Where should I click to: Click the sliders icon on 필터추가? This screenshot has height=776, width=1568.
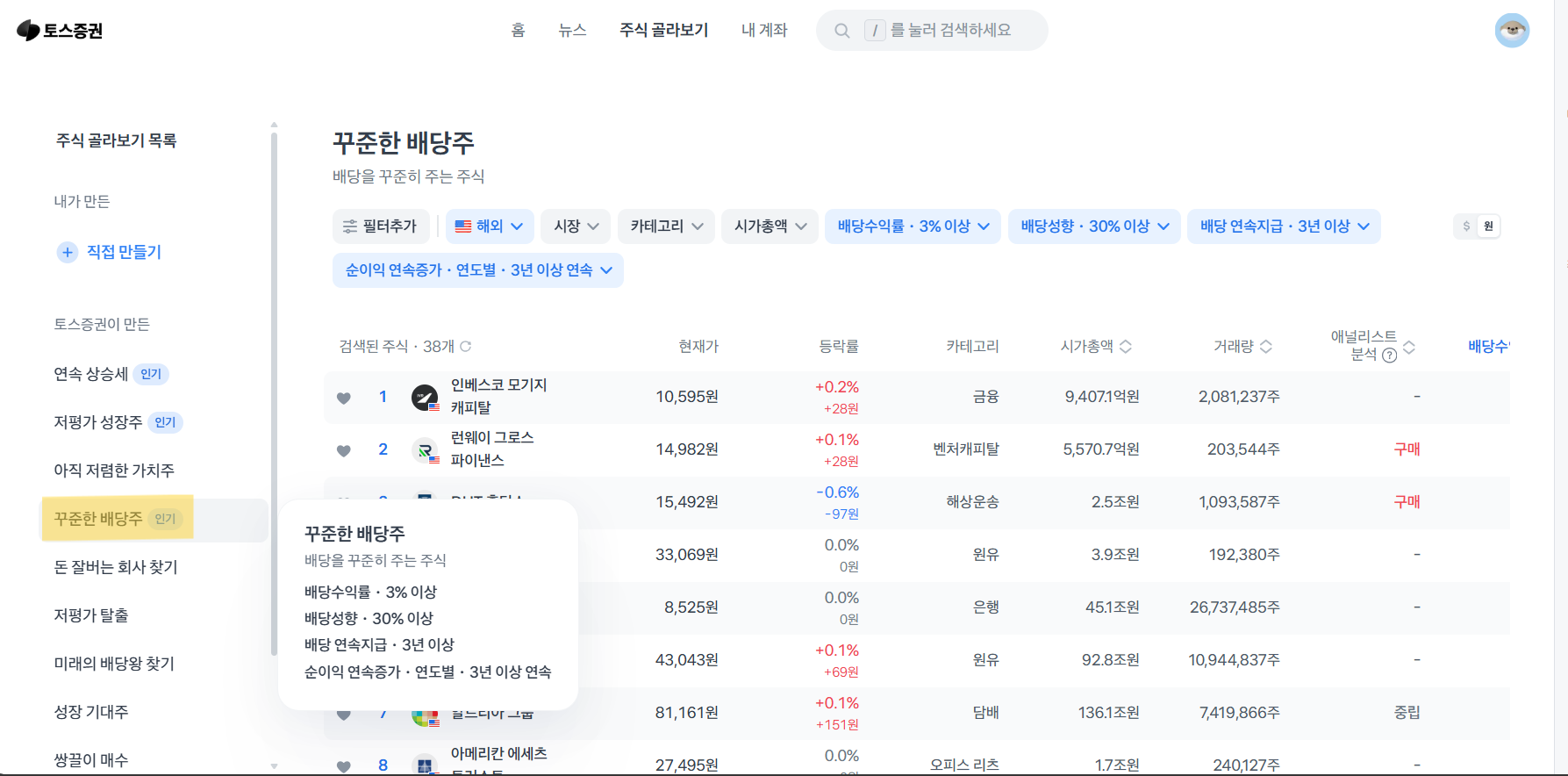[x=350, y=226]
